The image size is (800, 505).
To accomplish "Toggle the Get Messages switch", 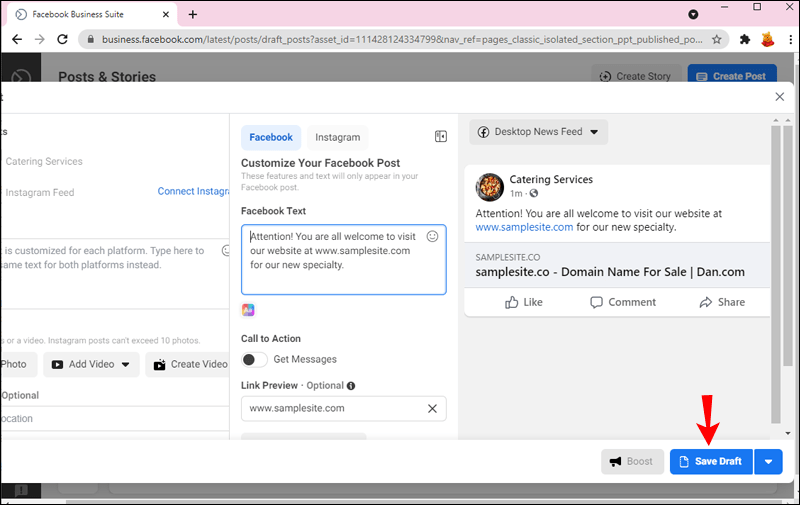I will click(254, 360).
